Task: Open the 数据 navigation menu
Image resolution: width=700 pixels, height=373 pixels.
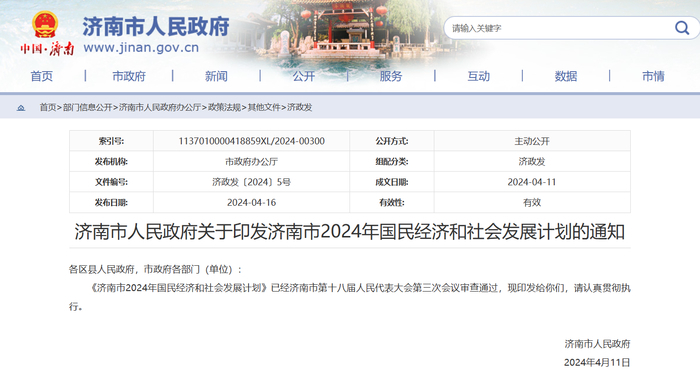Action: (x=566, y=76)
